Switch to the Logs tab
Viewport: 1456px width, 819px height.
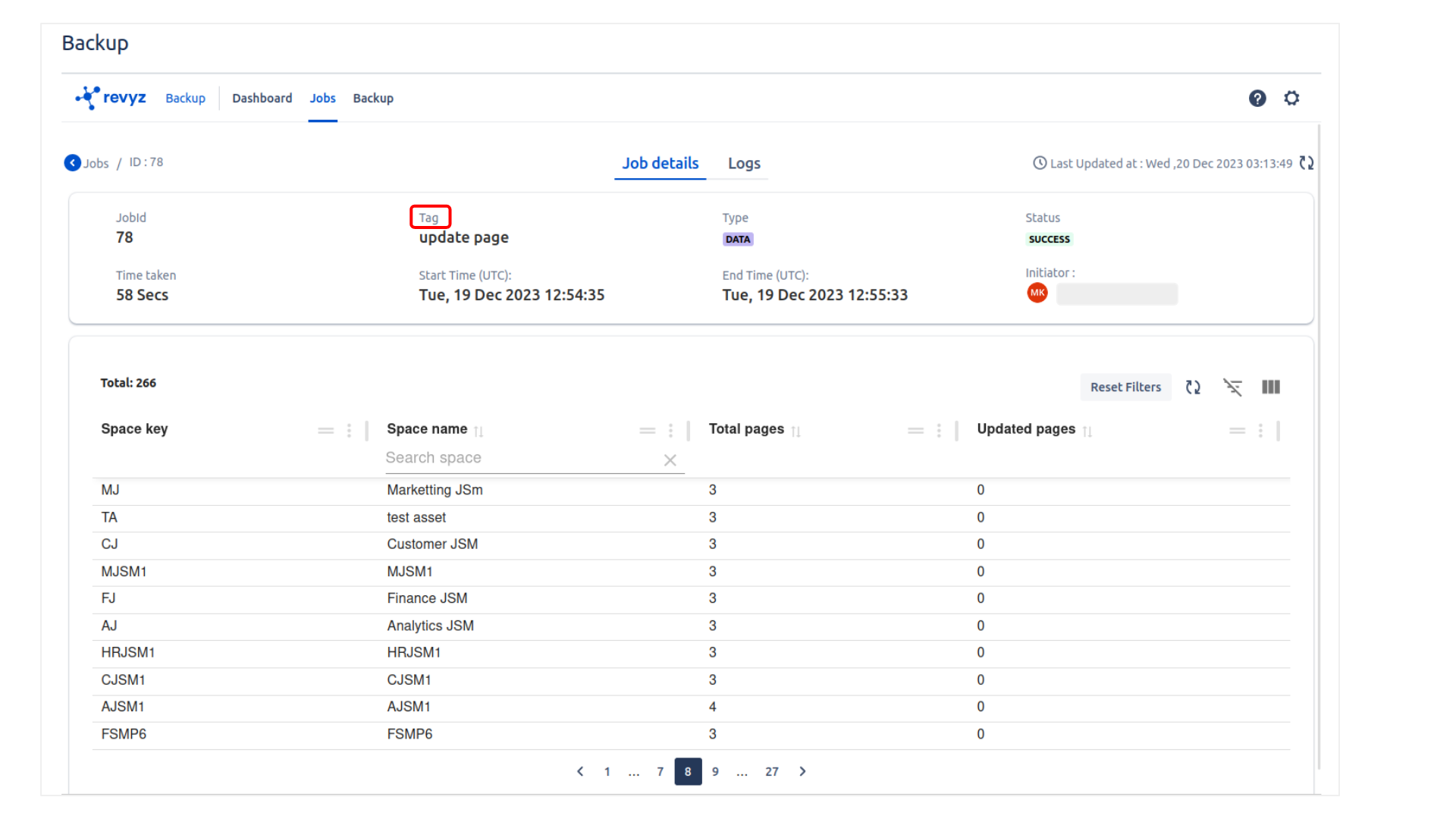click(x=743, y=164)
